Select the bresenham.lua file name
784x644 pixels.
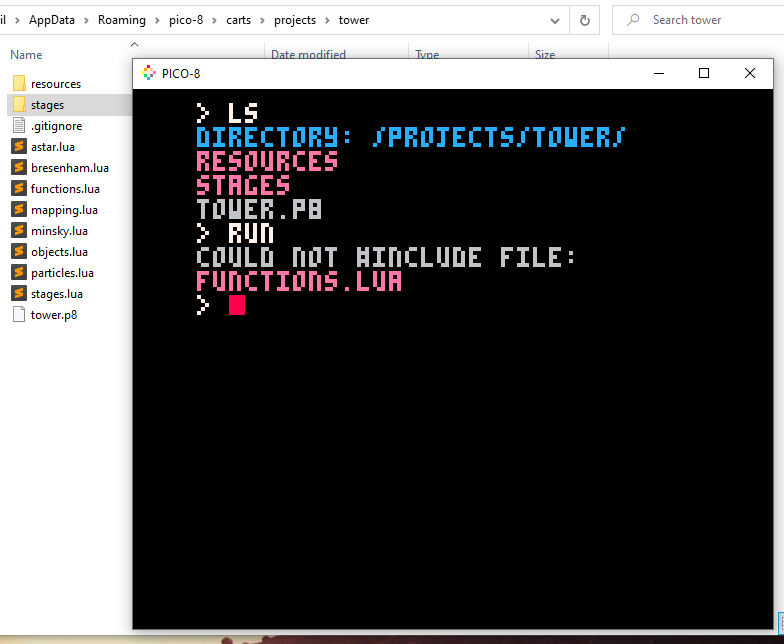point(70,168)
